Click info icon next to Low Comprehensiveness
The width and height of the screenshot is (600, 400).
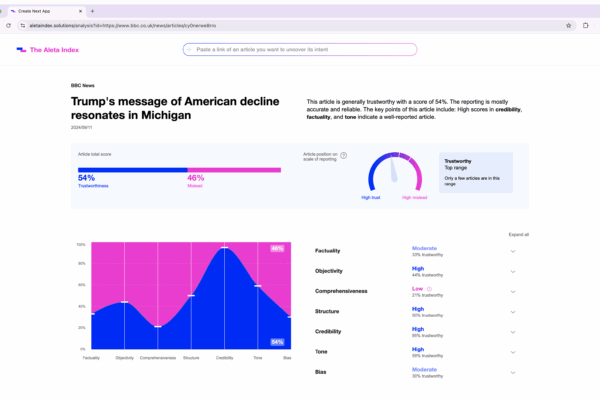tap(429, 290)
